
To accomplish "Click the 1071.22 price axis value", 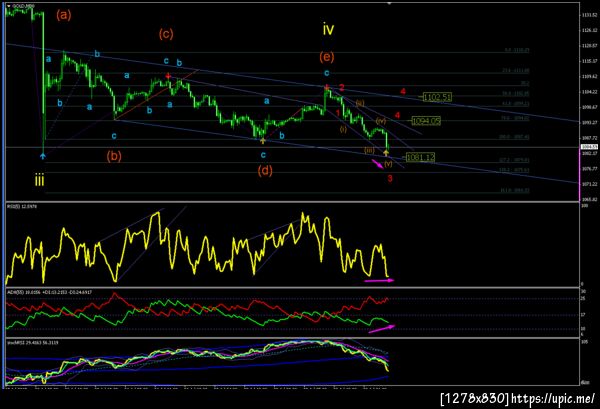I will 589,184.
